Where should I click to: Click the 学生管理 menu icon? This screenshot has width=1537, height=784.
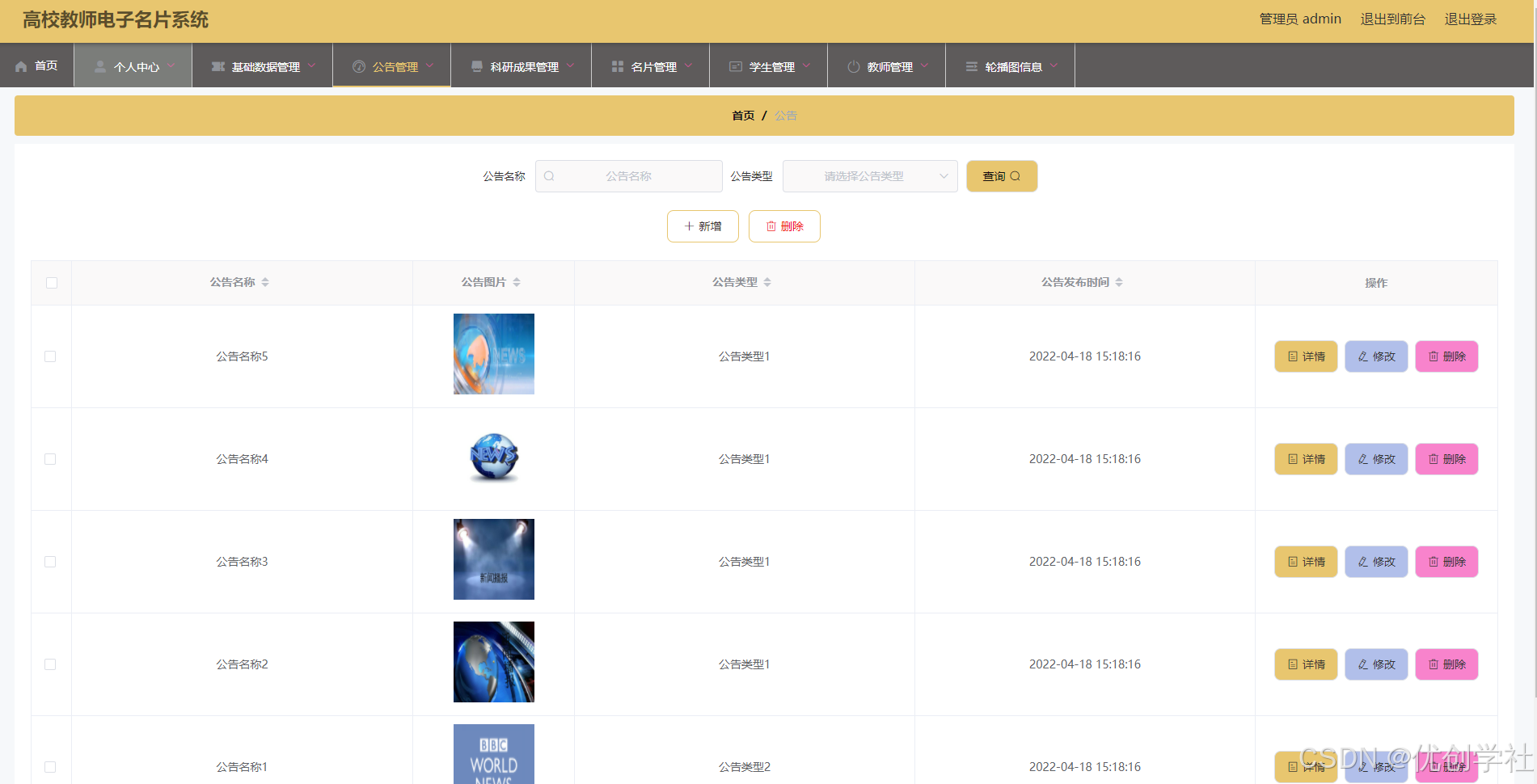736,66
